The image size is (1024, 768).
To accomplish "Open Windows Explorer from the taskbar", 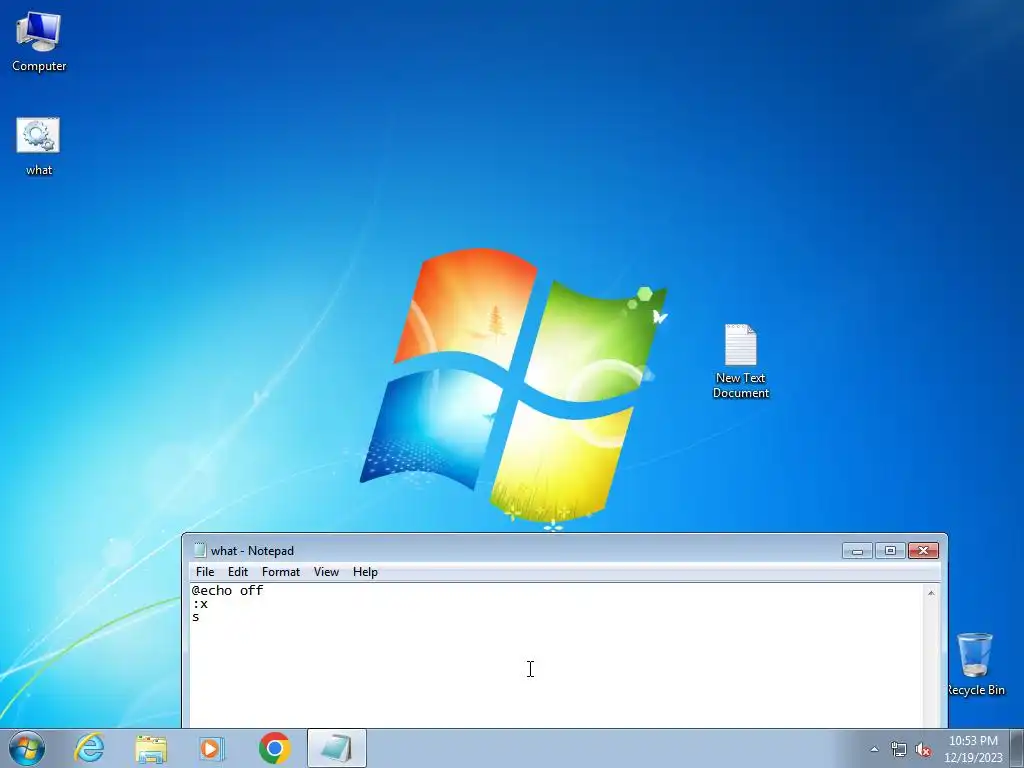I will click(x=151, y=748).
